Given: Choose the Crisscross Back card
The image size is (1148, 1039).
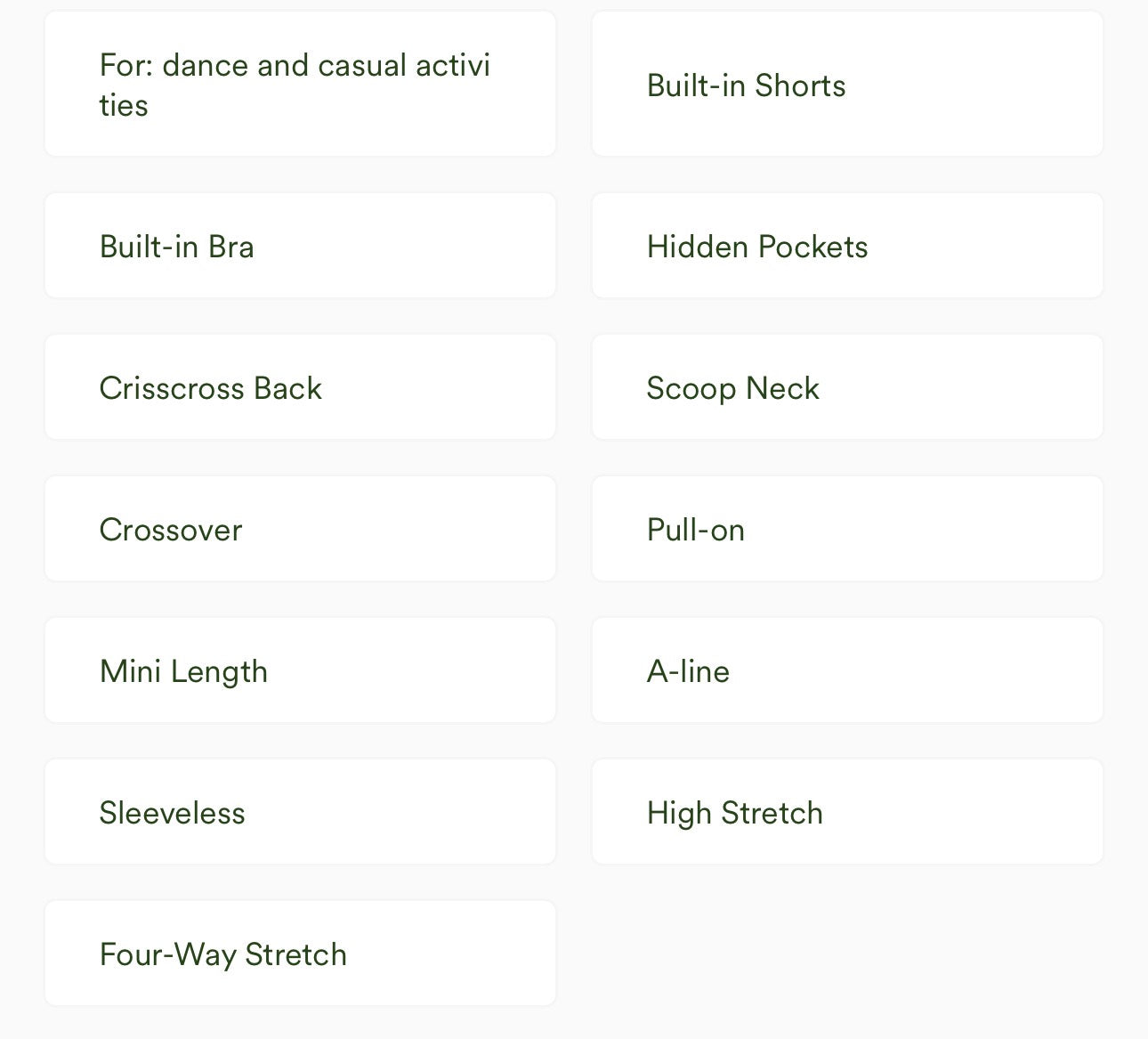Looking at the screenshot, I should (300, 387).
